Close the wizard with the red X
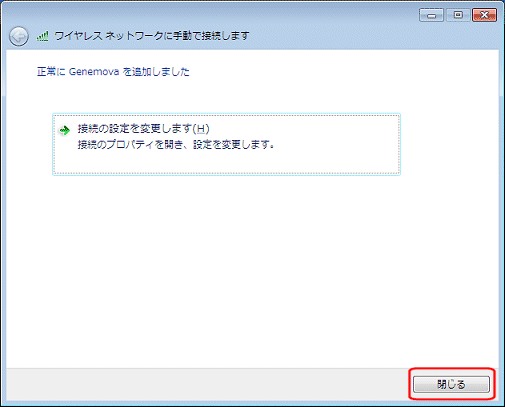 (x=484, y=15)
